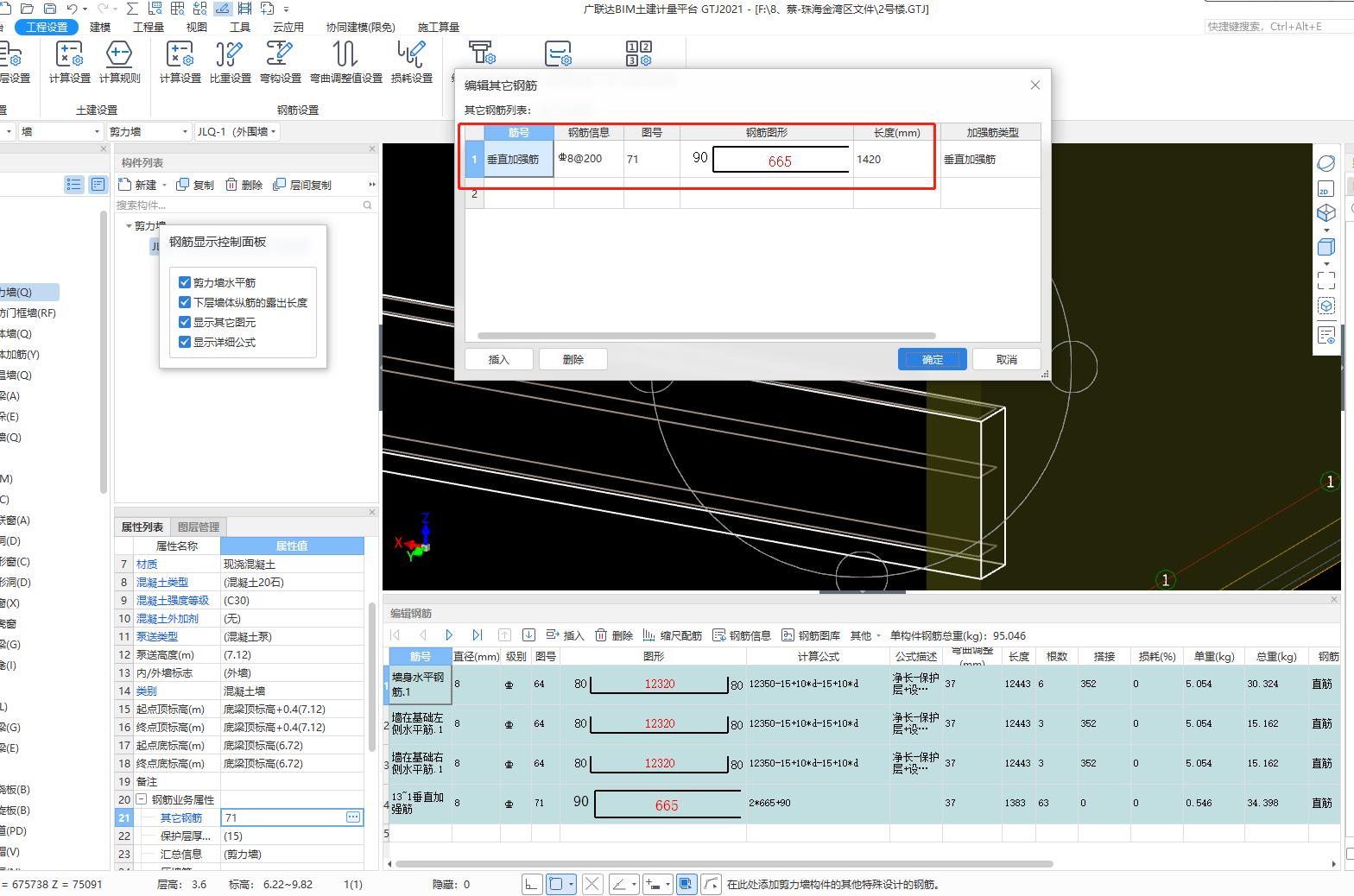Switch viewport to 2D view icon
The height and width of the screenshot is (896, 1354).
pyautogui.click(x=1326, y=189)
